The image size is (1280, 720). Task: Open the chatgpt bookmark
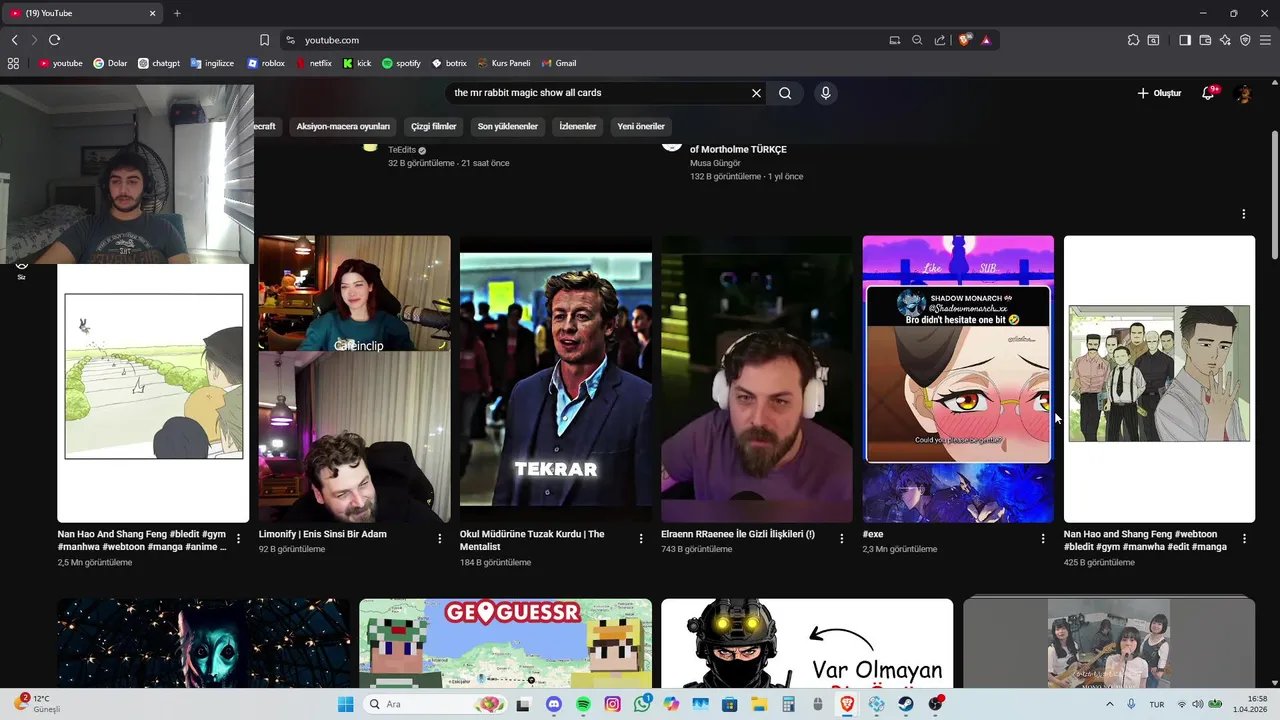[159, 63]
